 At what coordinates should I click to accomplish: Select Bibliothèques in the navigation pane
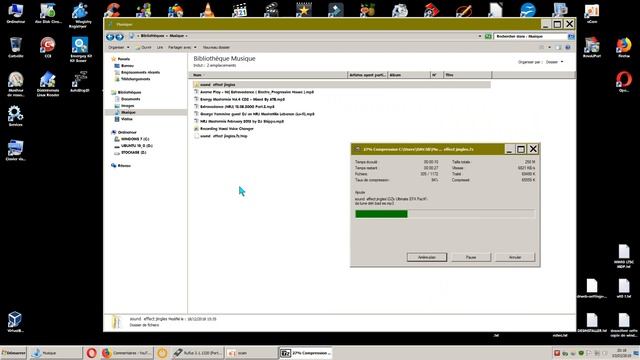(x=129, y=92)
